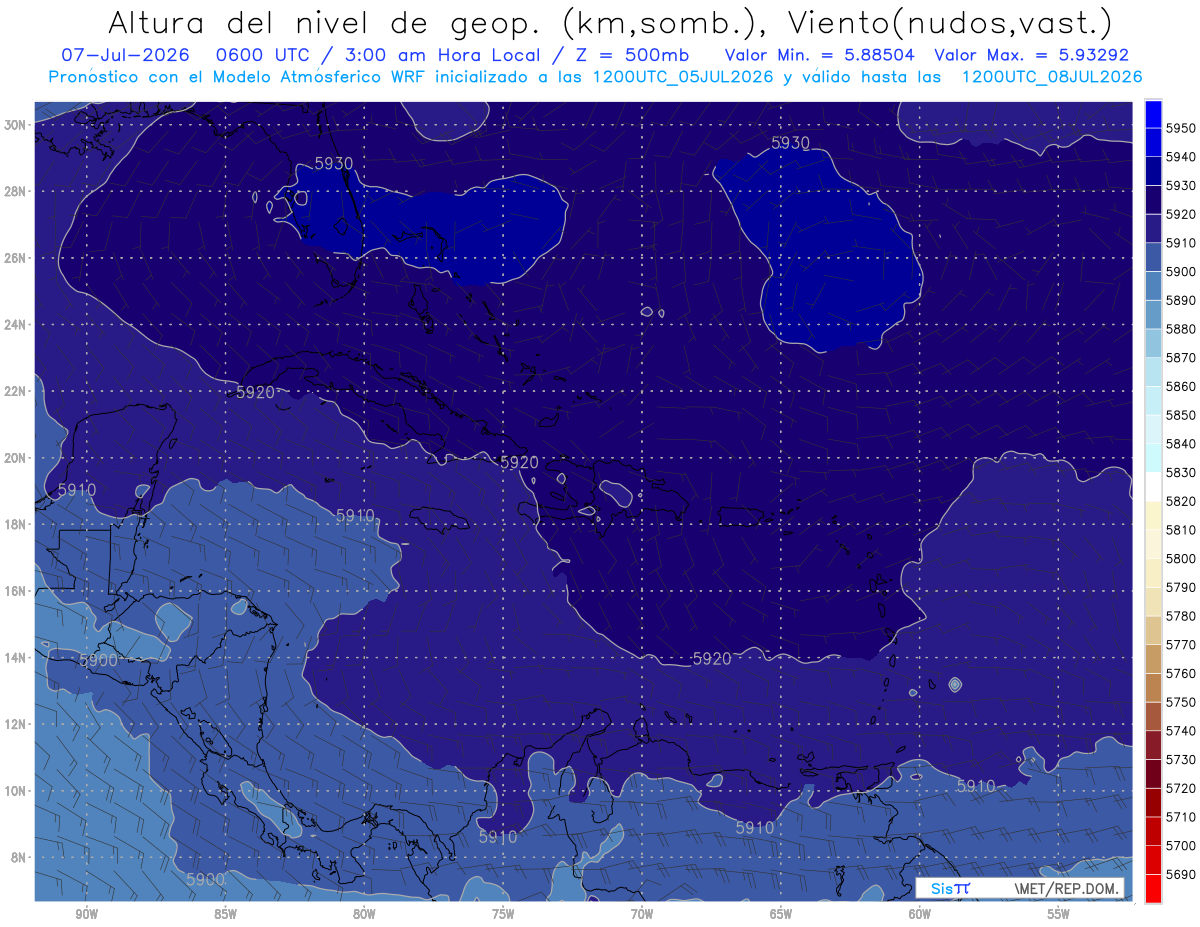The height and width of the screenshot is (927, 1200).
Task: Click the 5830 colorbar label
Action: tap(1180, 472)
